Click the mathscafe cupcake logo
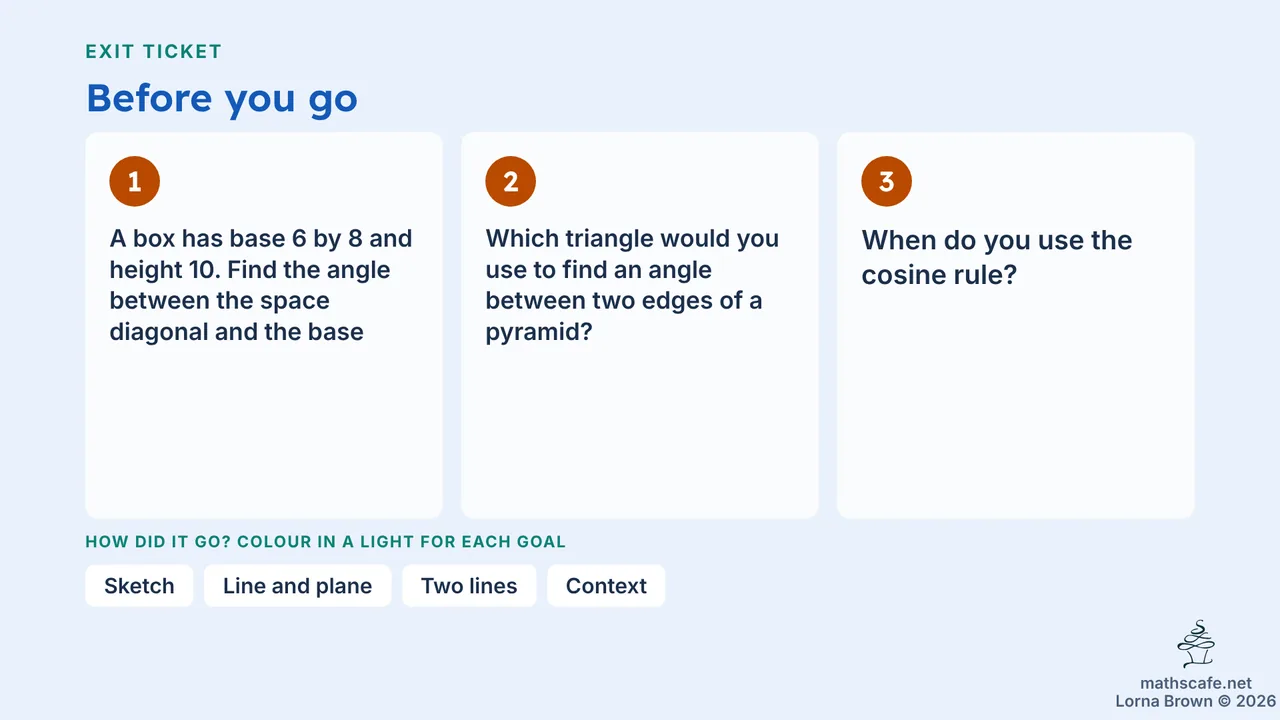This screenshot has width=1280, height=720. tap(1196, 645)
